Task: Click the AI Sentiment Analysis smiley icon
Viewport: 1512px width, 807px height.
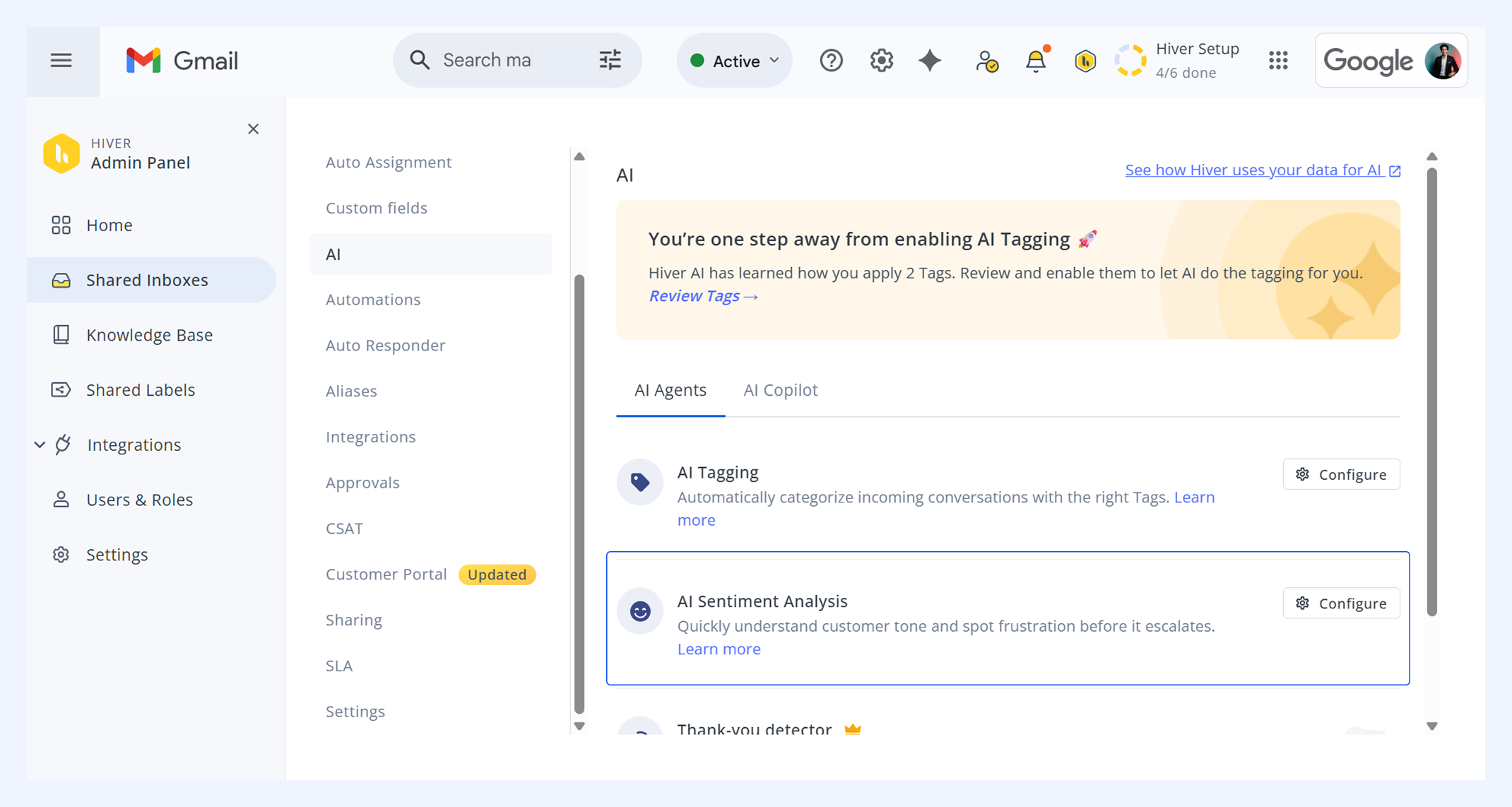Action: tap(640, 611)
